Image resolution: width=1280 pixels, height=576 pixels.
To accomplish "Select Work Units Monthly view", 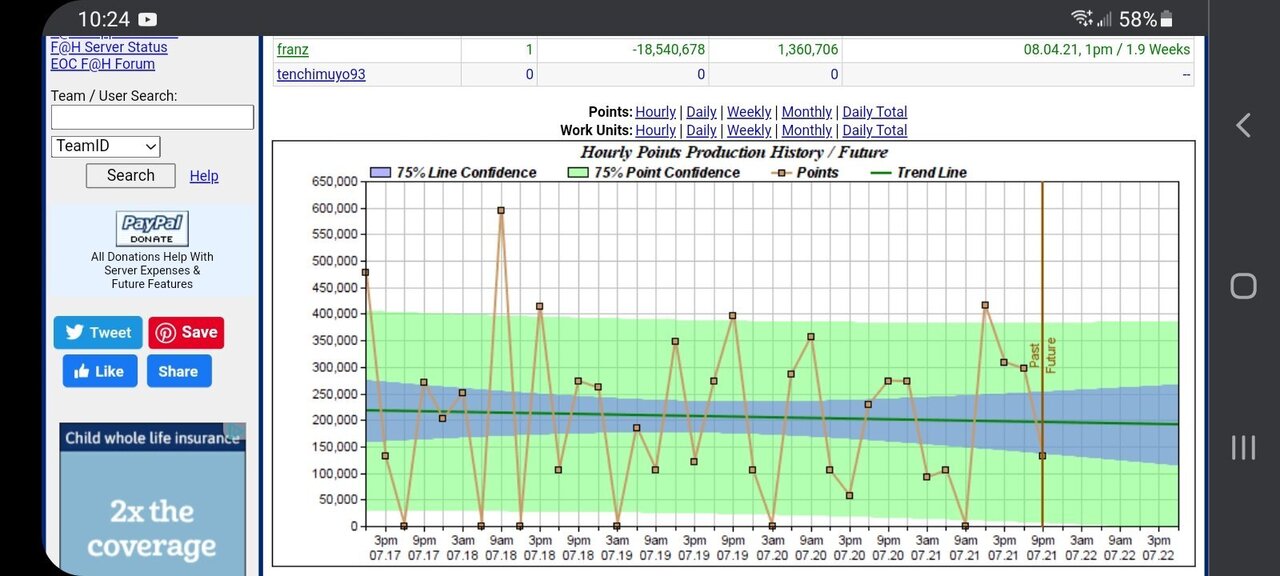I will (807, 130).
